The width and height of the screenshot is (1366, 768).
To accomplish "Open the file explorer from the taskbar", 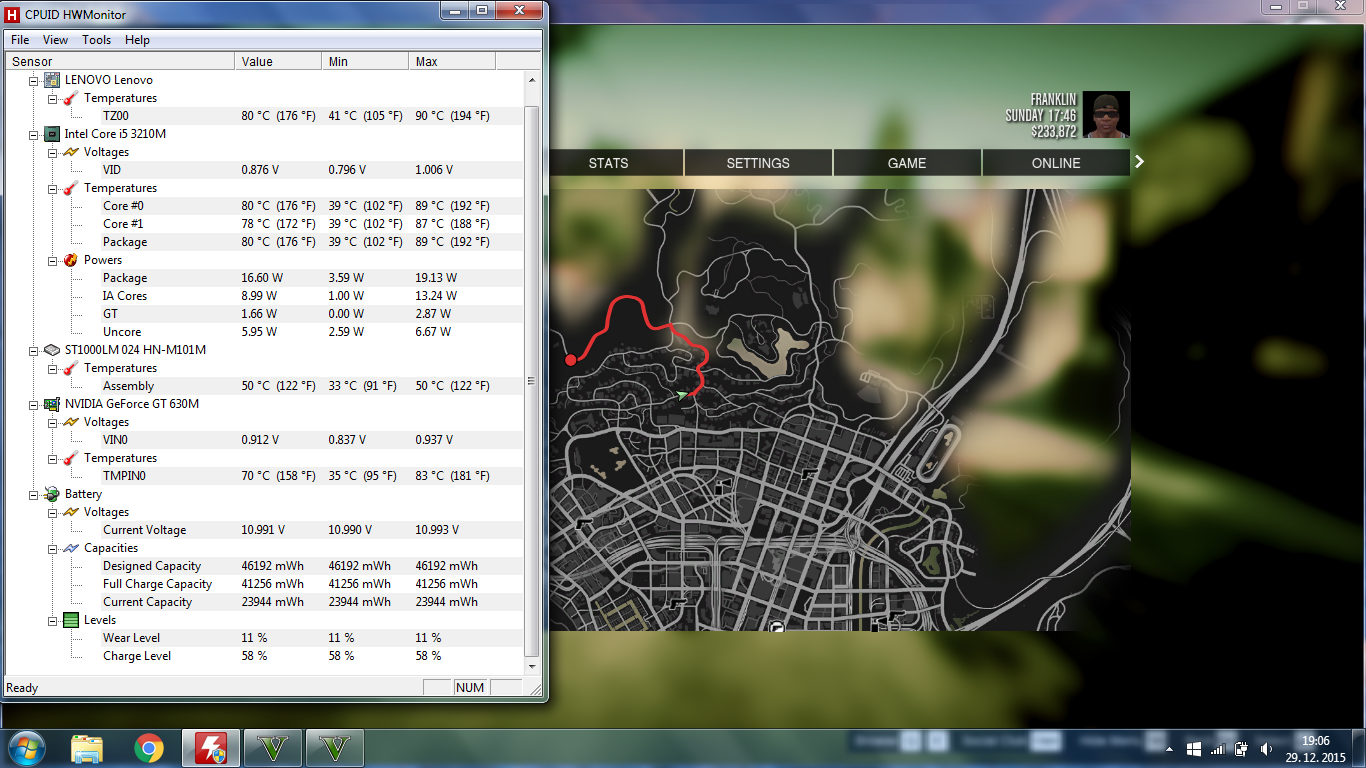I will pyautogui.click(x=87, y=748).
